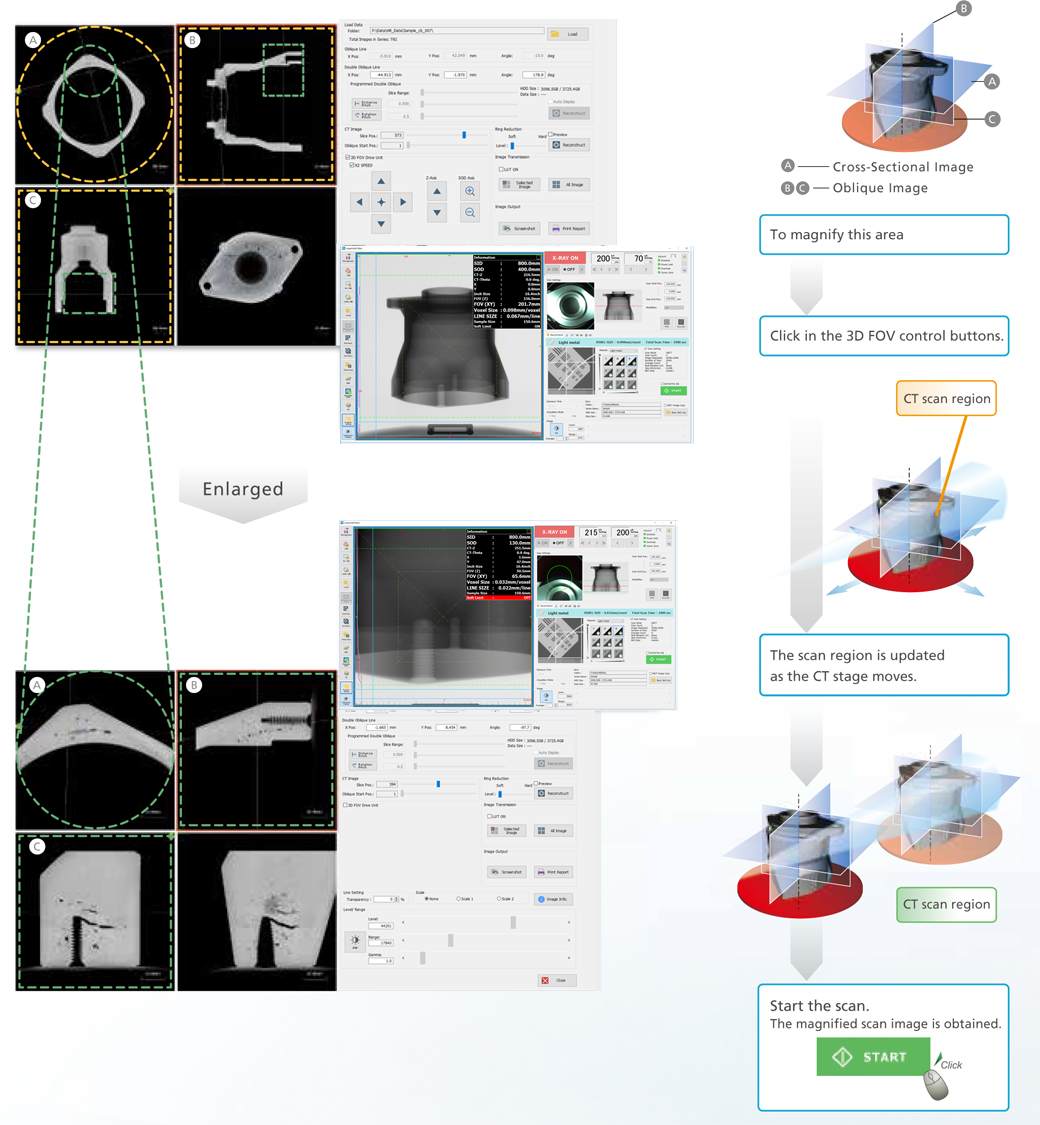Screen dimensions: 1040x1125
Task: Click All Image in the upper settings panel
Action: click(x=569, y=184)
